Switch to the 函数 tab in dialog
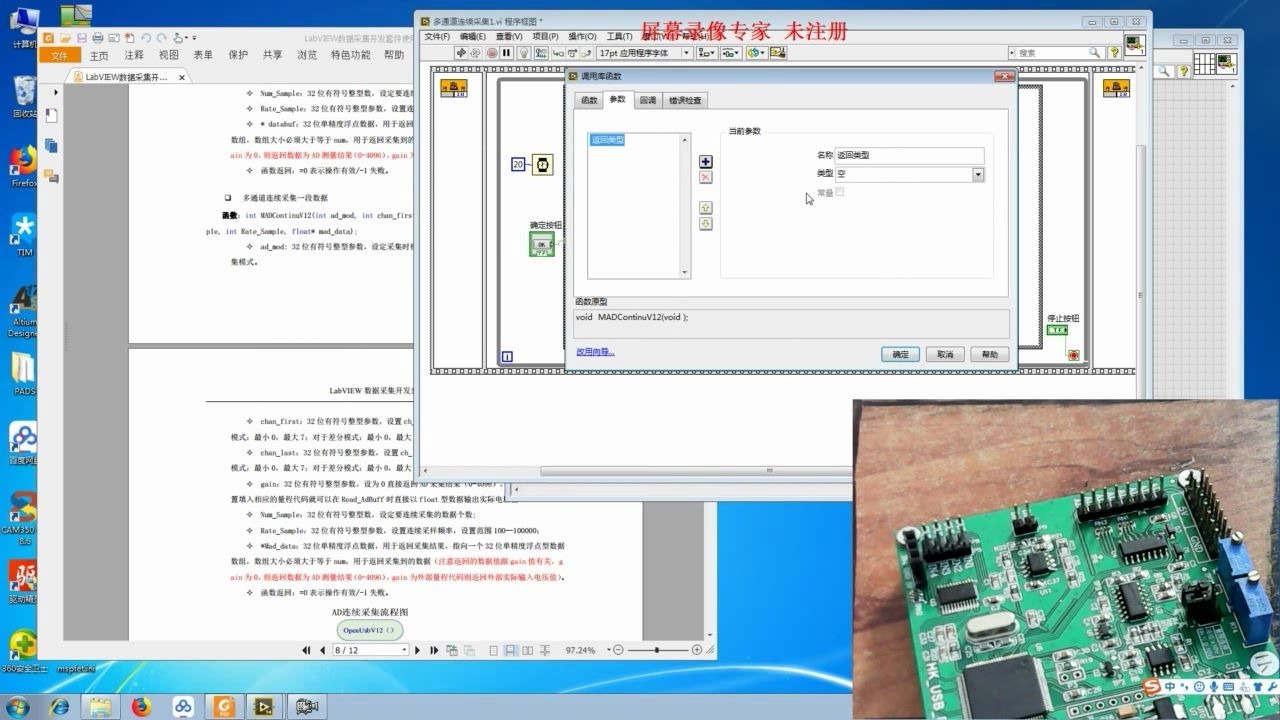The image size is (1280, 720). tap(589, 100)
